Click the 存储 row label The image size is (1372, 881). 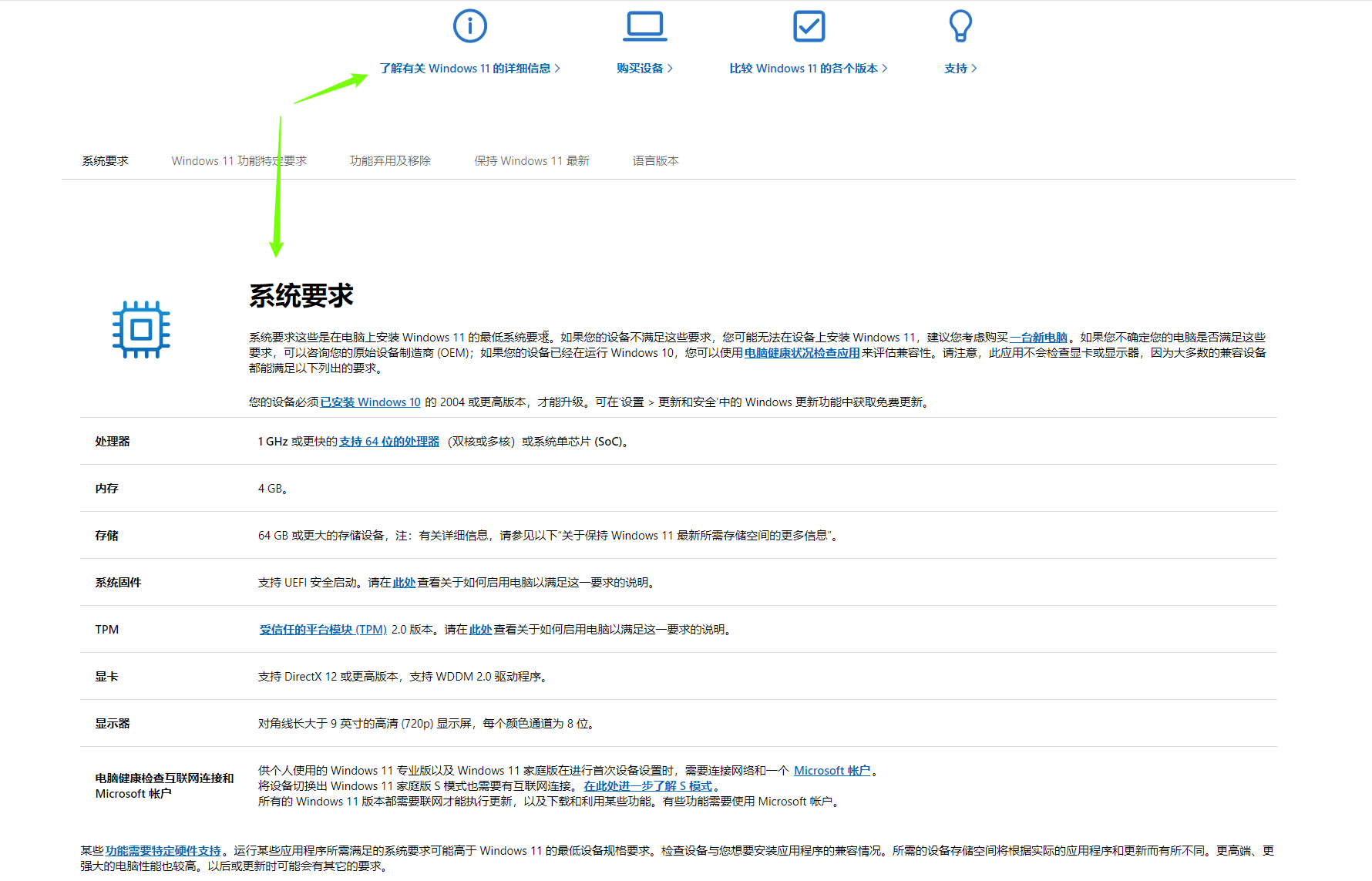pos(107,536)
